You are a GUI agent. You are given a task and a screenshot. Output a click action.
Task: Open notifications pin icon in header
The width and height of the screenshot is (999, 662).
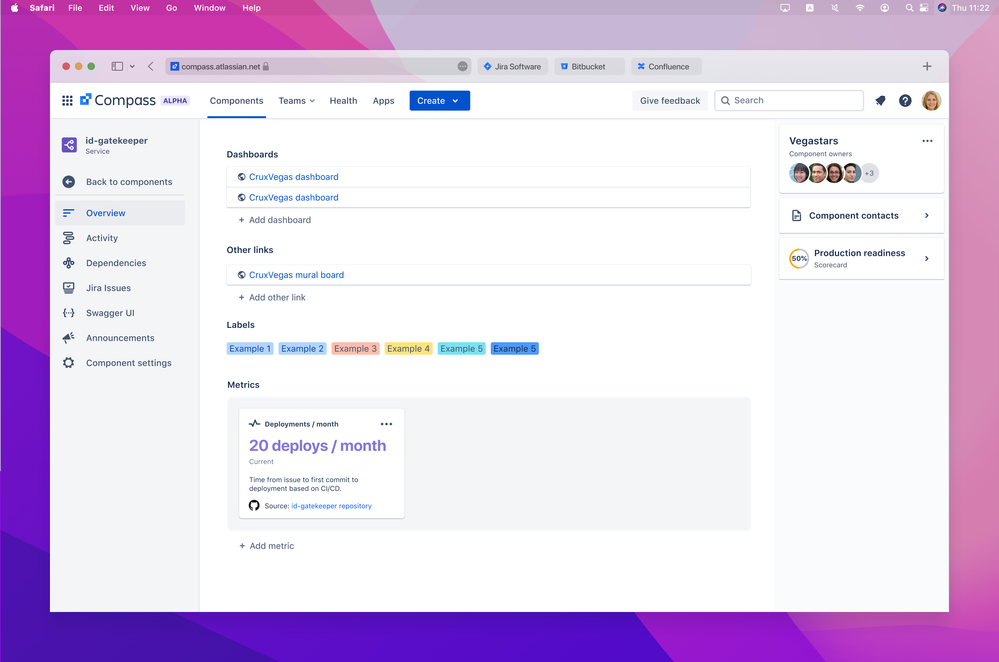point(880,101)
